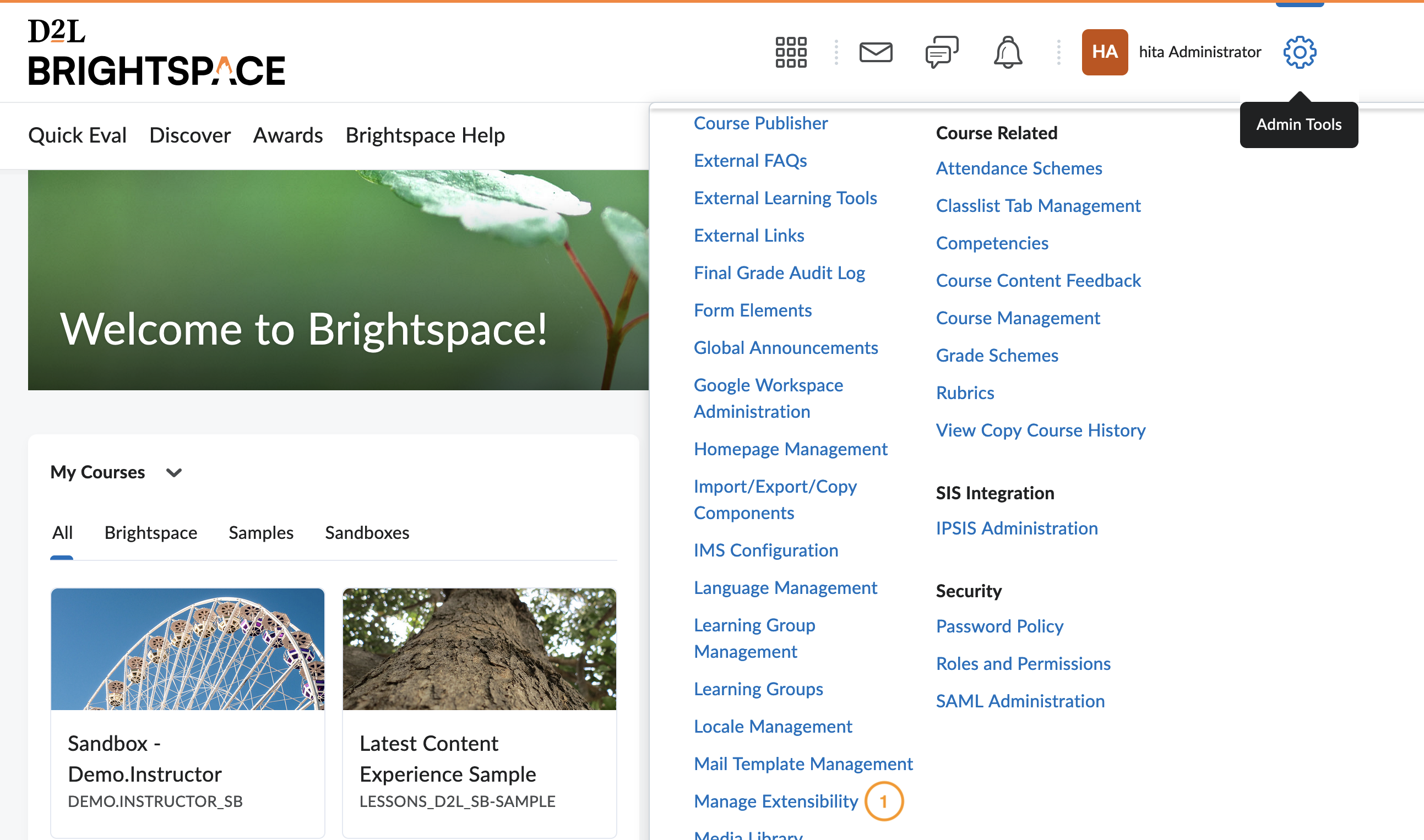Open IMS Configuration link
The height and width of the screenshot is (840, 1424).
coord(765,550)
